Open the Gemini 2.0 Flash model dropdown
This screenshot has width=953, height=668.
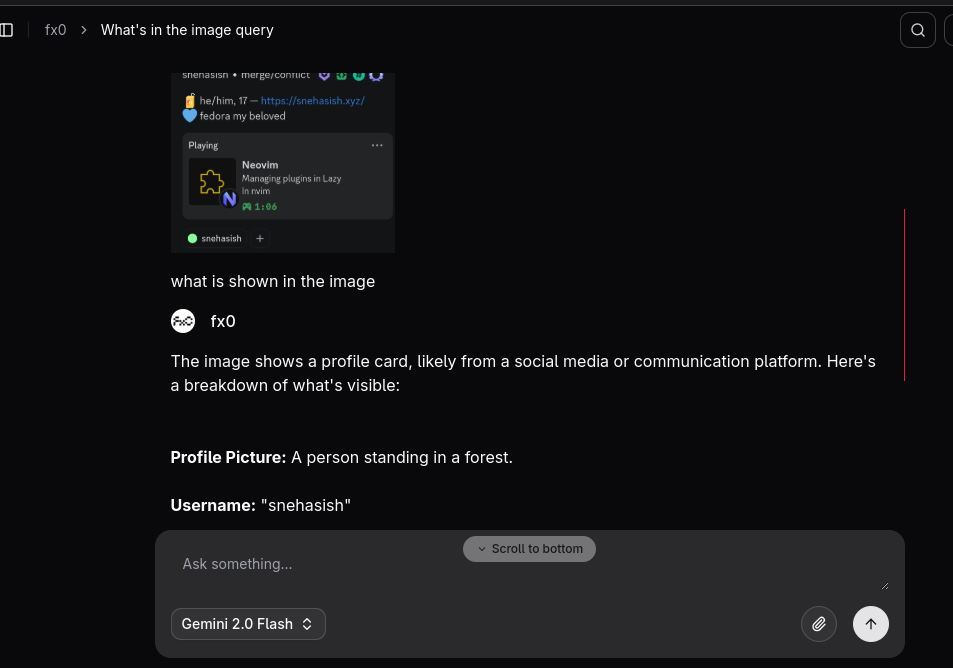click(248, 624)
